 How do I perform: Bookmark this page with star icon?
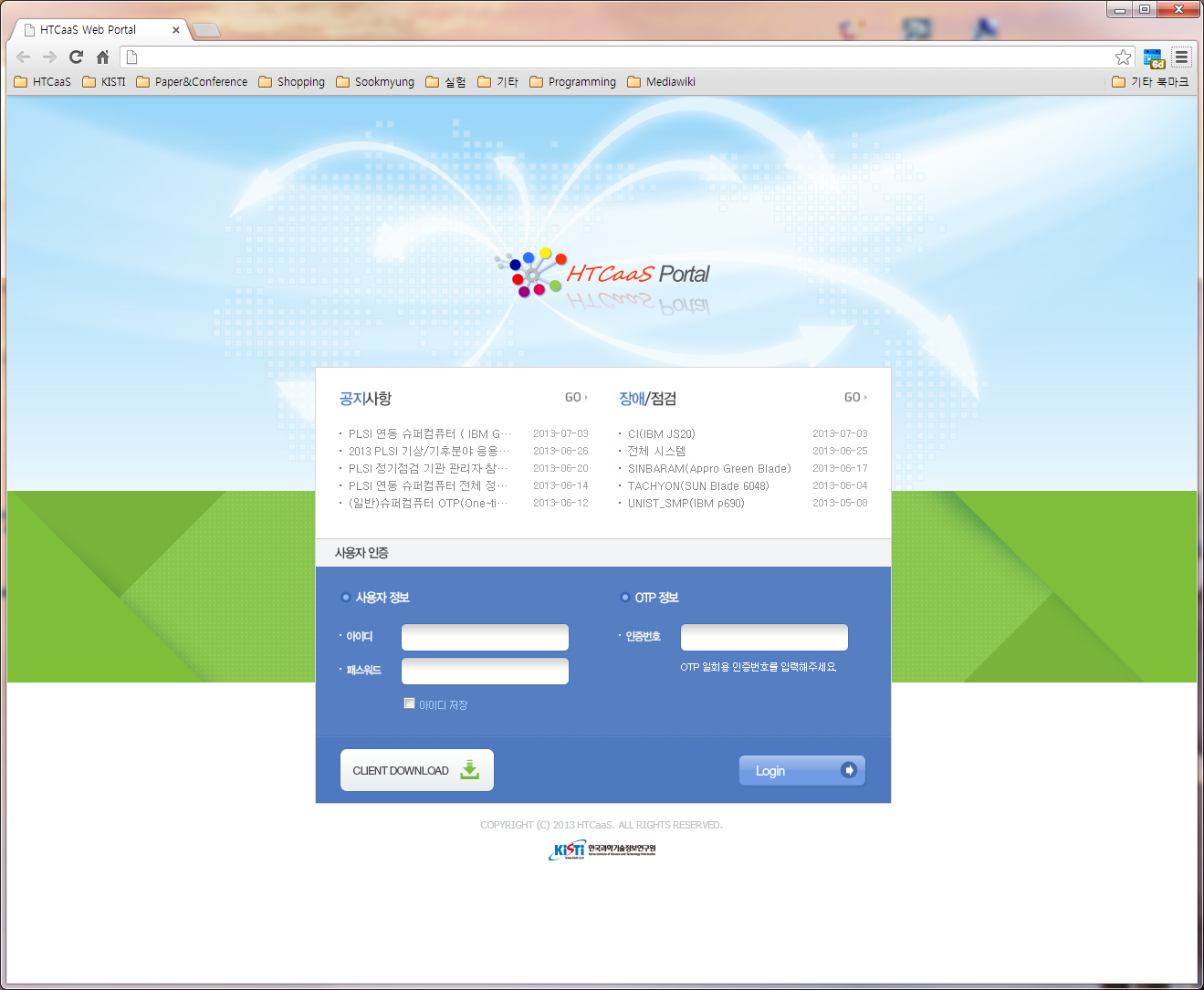pos(1123,57)
